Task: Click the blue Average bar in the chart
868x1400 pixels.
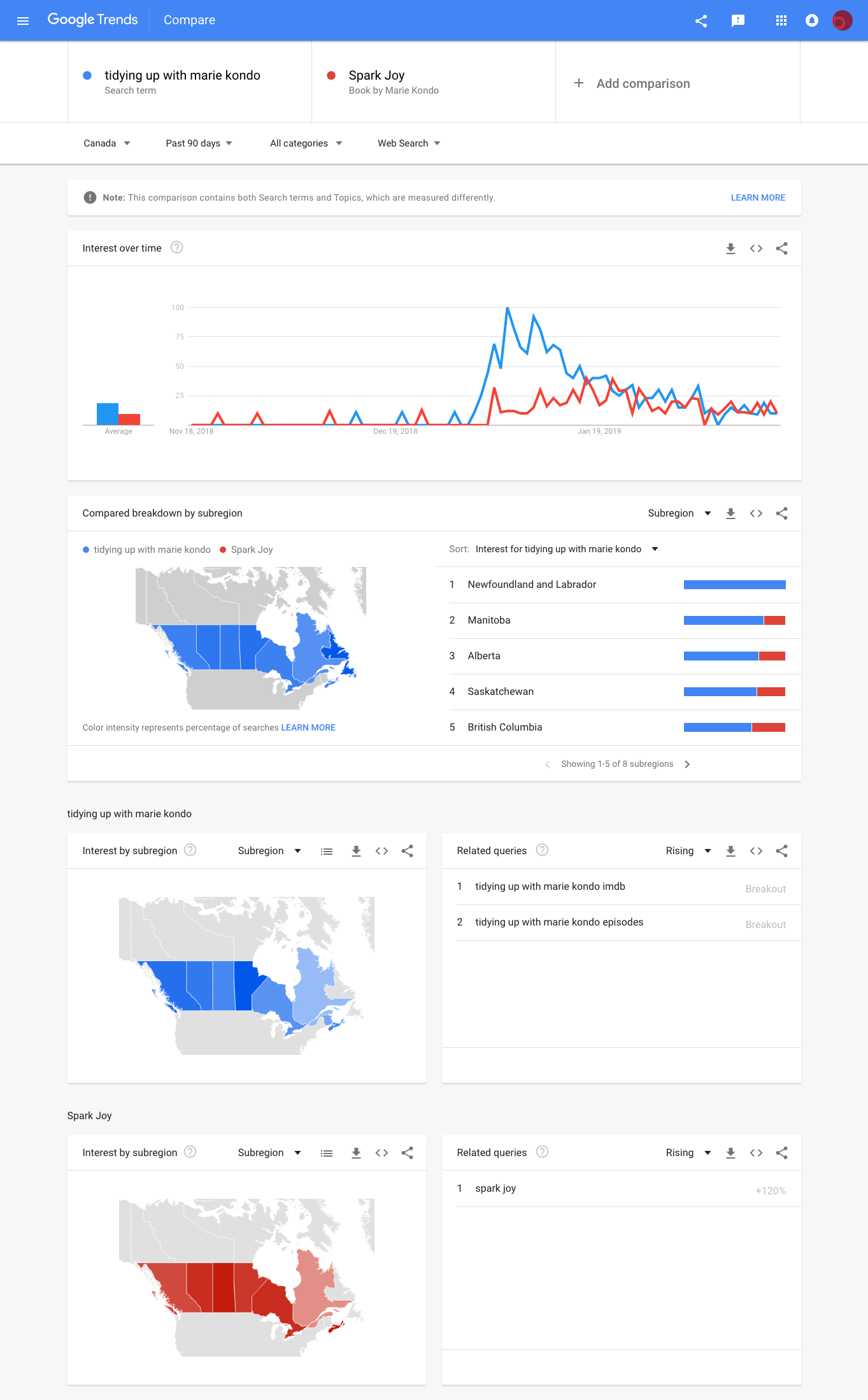Action: click(x=107, y=413)
